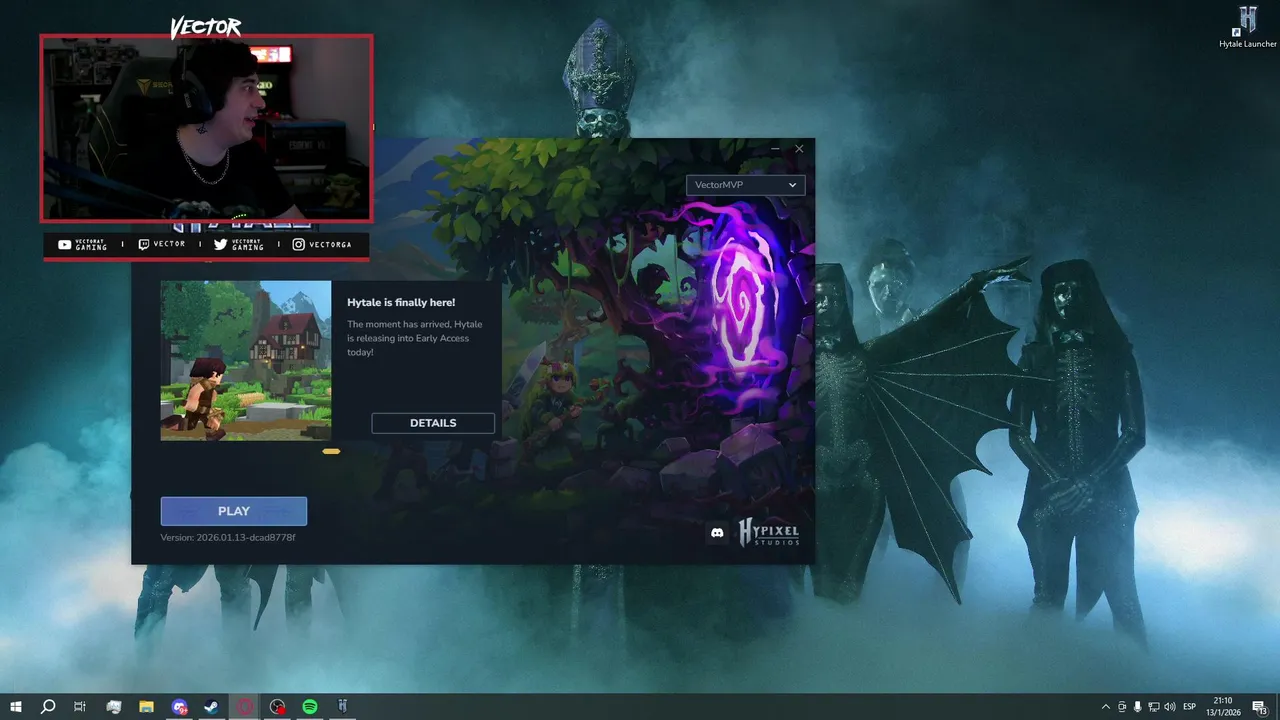Image resolution: width=1280 pixels, height=720 pixels.
Task: Open the Windows Start menu
Action: point(16,707)
